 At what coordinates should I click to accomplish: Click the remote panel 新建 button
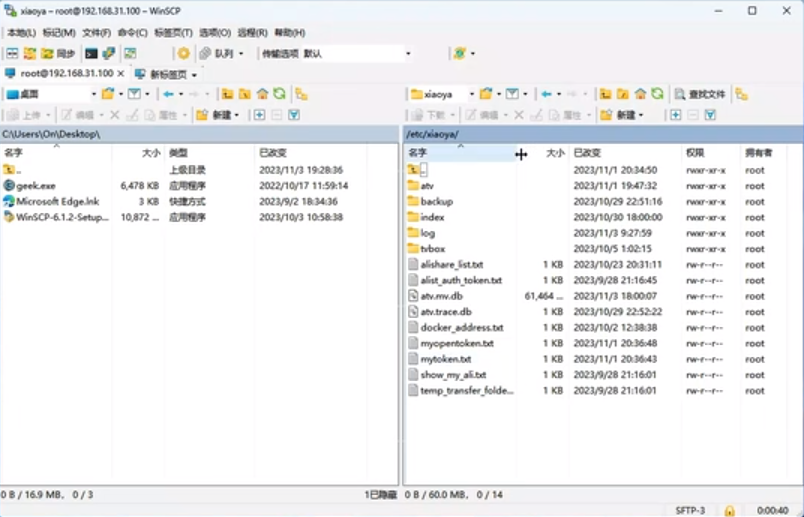pos(619,115)
